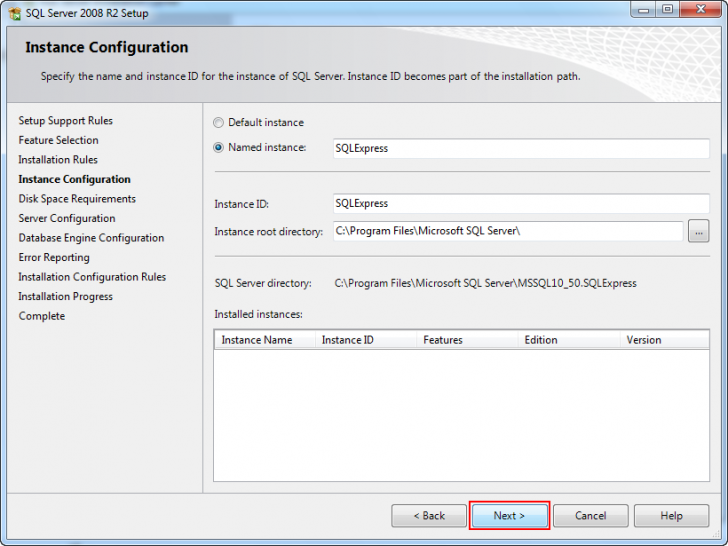Screen dimensions: 728x546
Task: Close the SQL Server 2008 R2 Setup window
Action: [x=701, y=9]
